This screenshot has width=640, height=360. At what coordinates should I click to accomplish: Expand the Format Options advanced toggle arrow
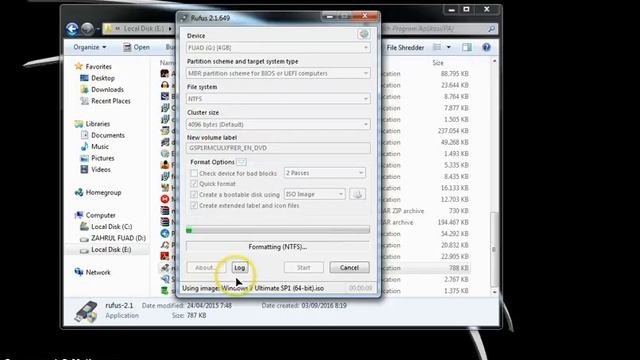pos(242,162)
